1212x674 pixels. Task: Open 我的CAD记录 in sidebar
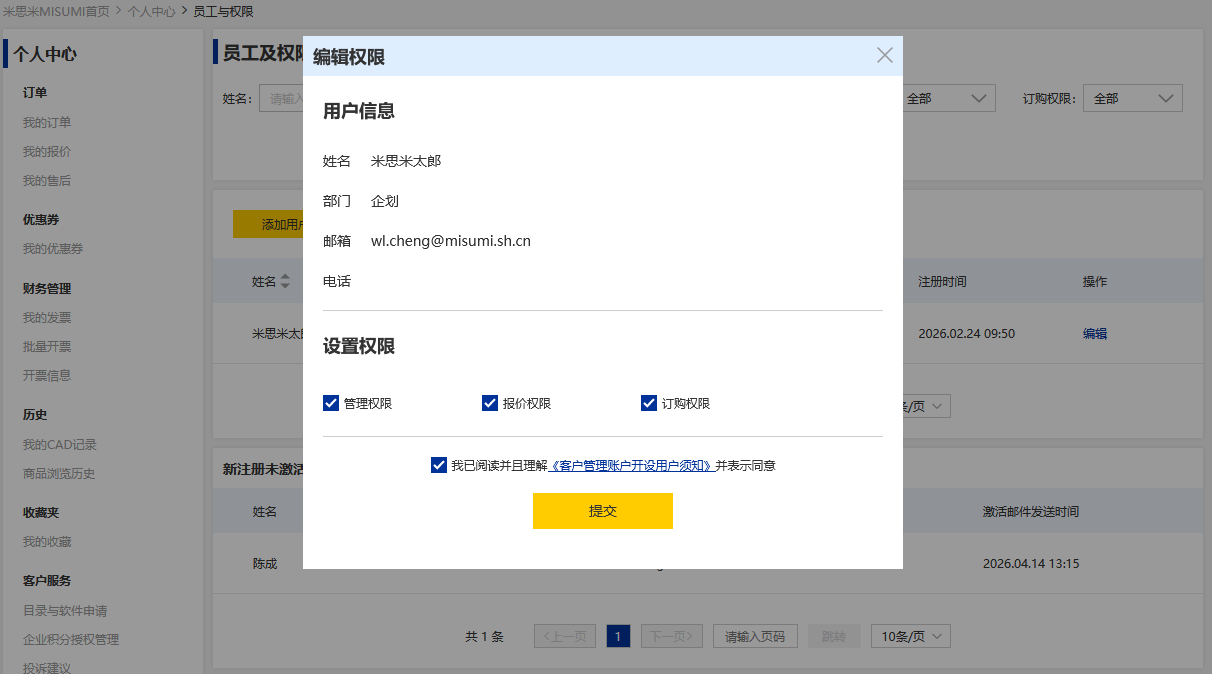tap(60, 444)
